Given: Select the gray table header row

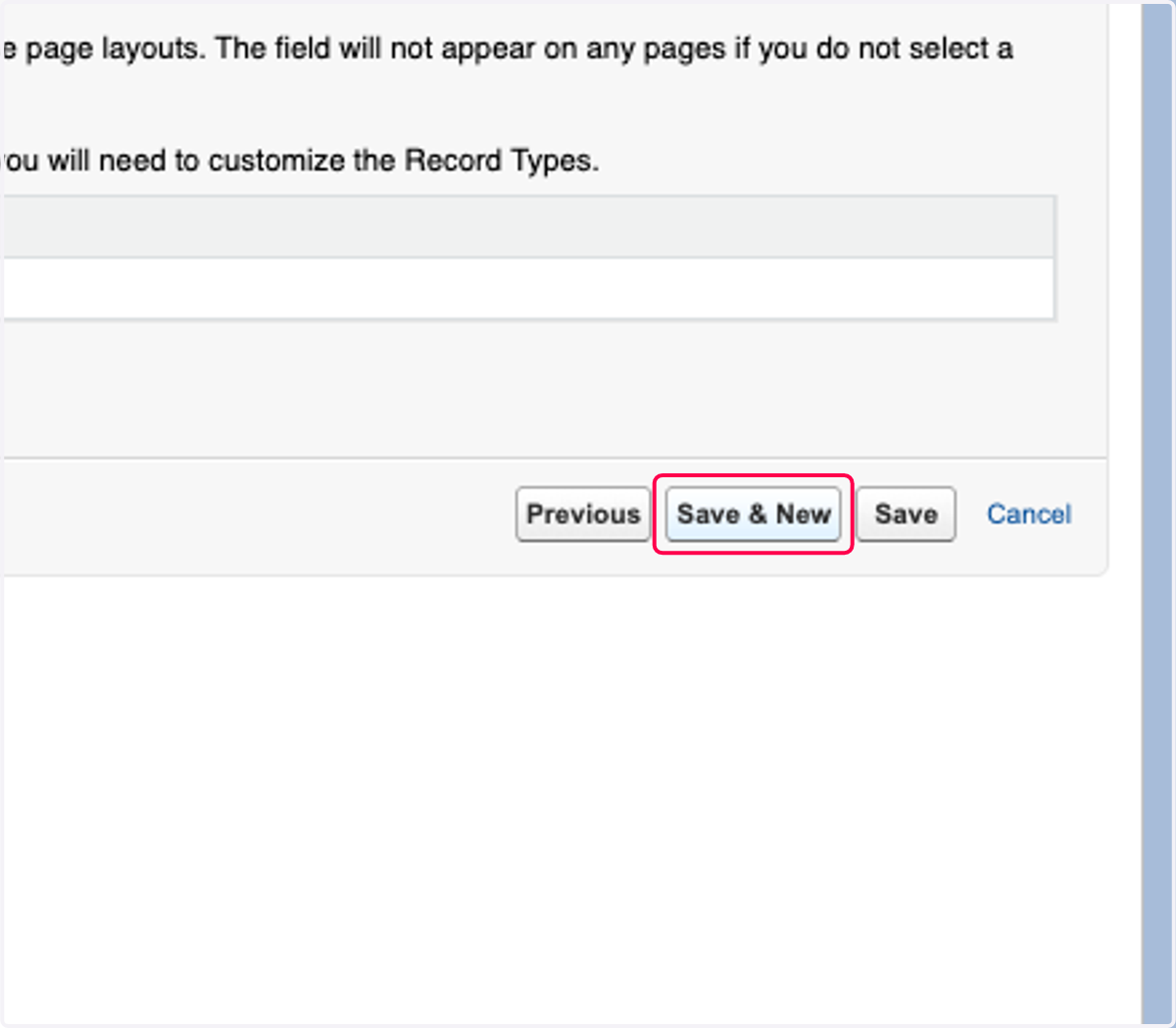Looking at the screenshot, I should 528,227.
